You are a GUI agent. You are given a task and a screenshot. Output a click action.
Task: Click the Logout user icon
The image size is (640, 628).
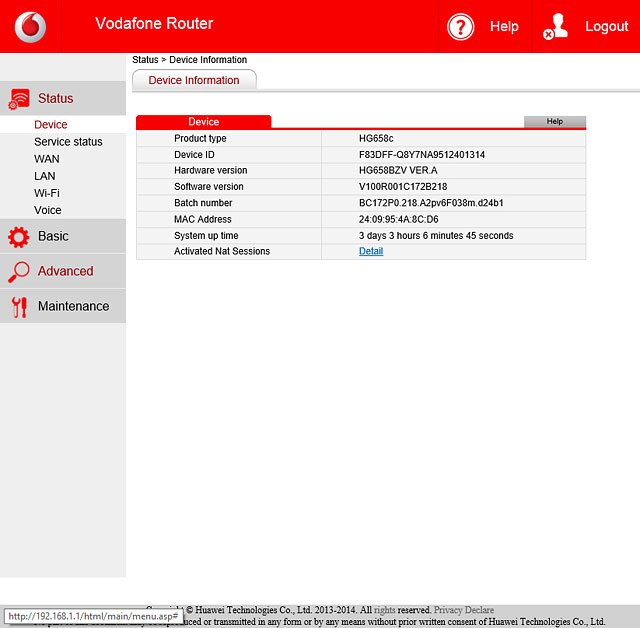[x=556, y=27]
